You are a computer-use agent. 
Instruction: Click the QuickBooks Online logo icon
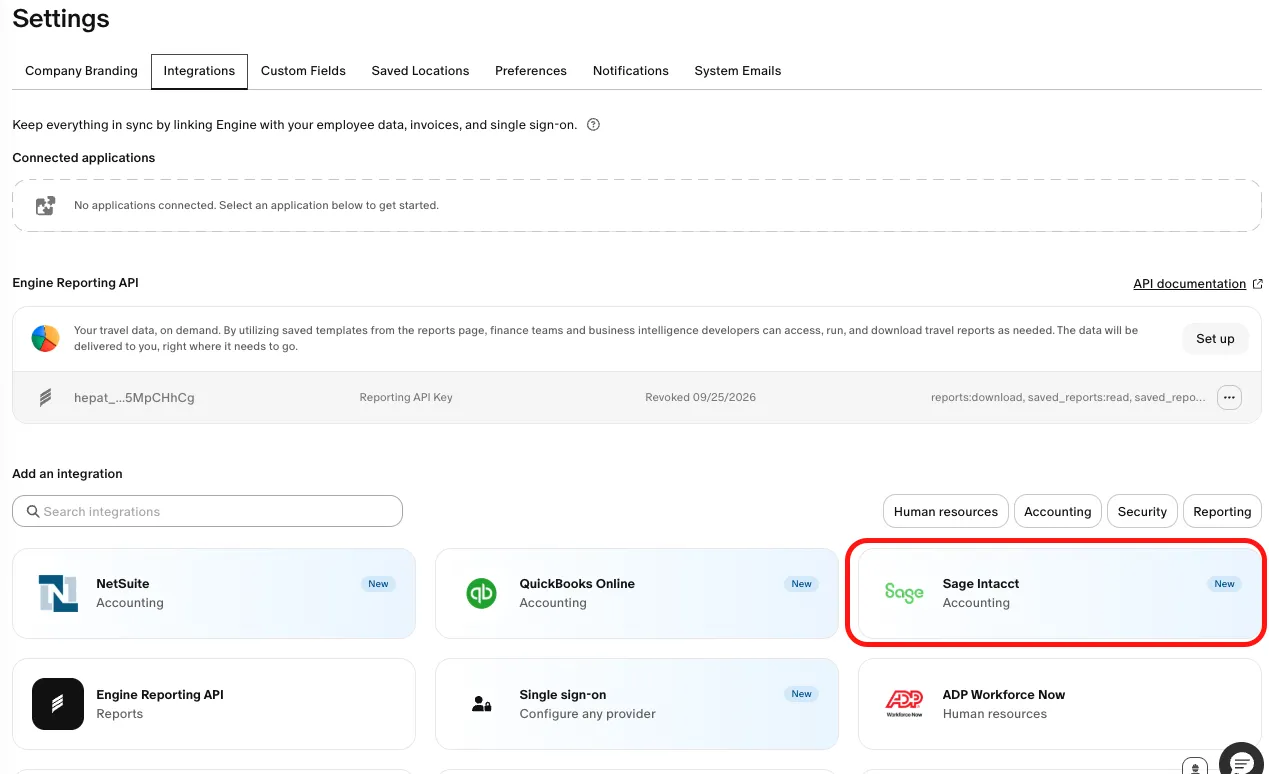click(x=481, y=593)
